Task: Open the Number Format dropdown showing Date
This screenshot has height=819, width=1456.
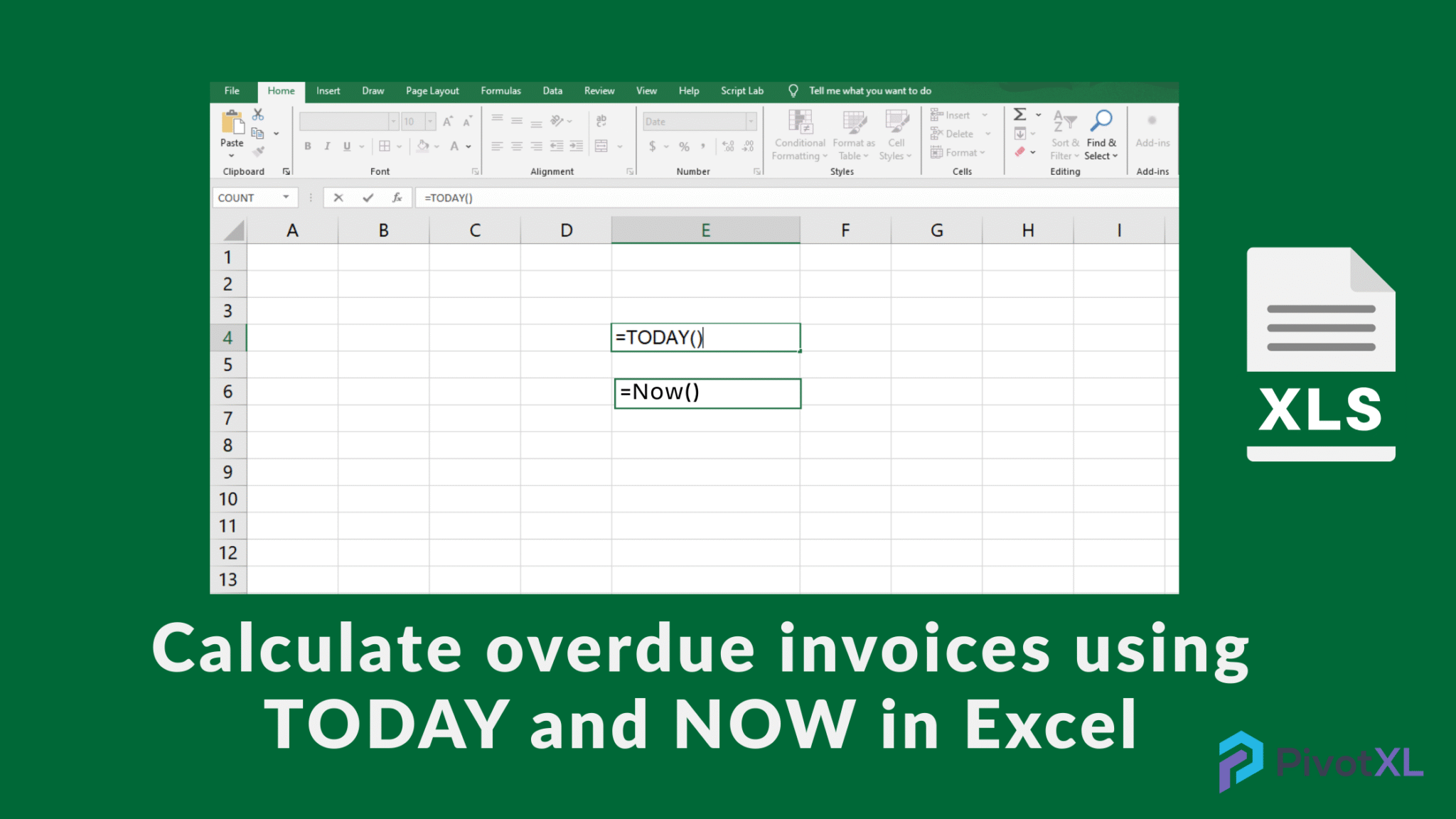Action: click(x=751, y=121)
